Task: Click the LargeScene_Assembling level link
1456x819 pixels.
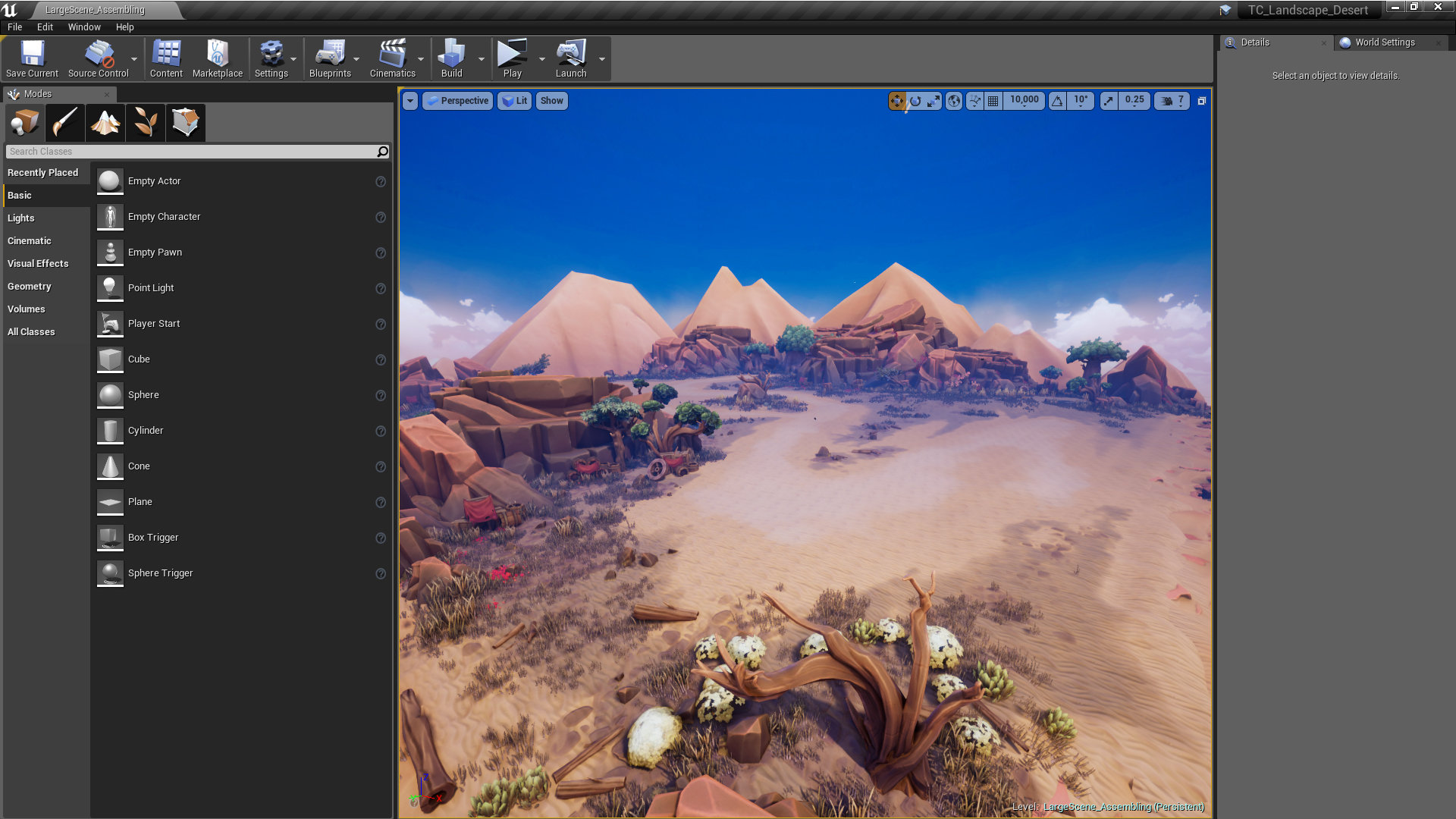Action: pos(1123,807)
